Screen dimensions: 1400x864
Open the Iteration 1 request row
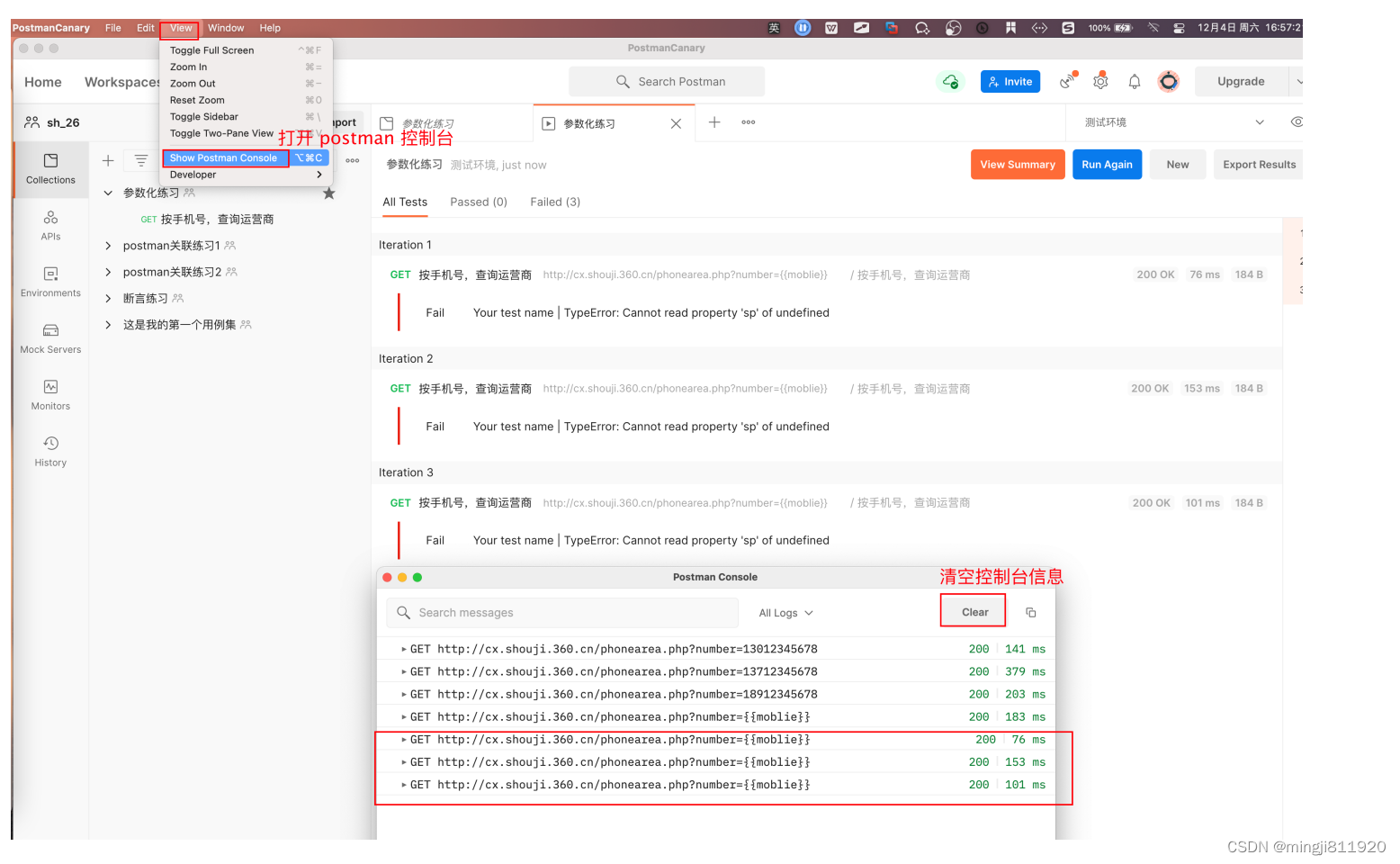(826, 275)
